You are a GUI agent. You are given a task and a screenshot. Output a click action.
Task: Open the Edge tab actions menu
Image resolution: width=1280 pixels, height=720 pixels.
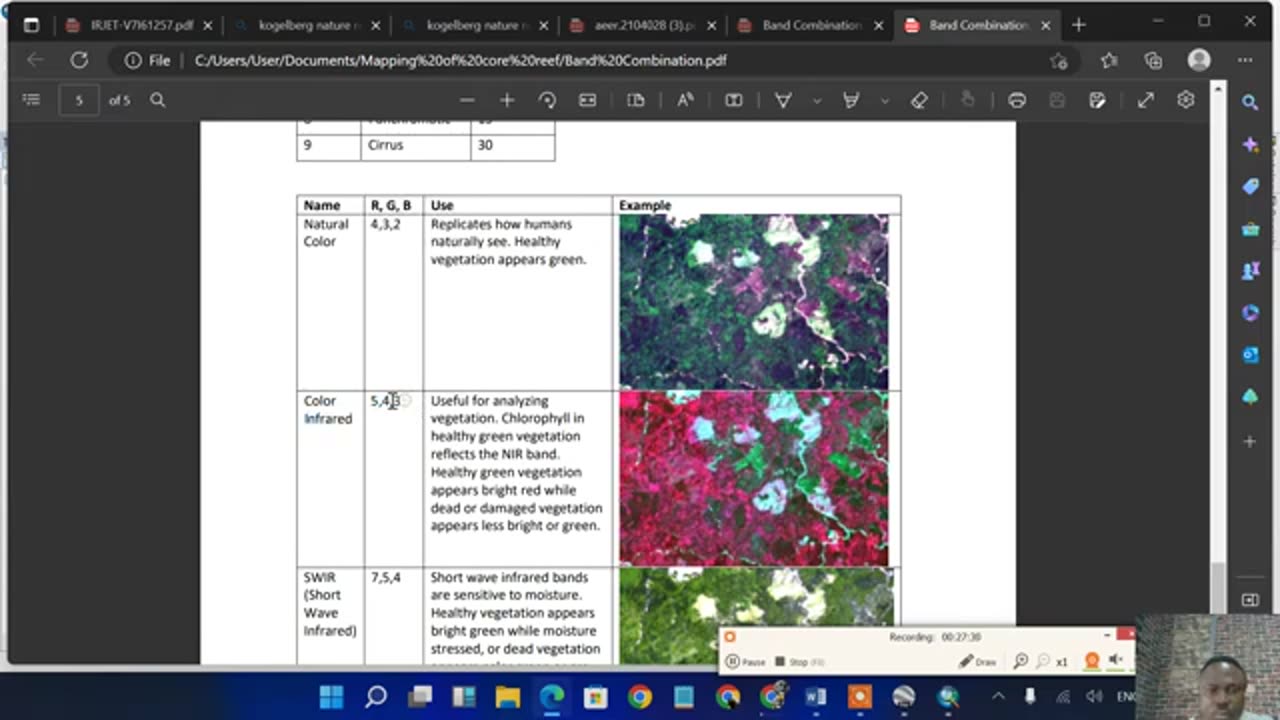(x=31, y=25)
